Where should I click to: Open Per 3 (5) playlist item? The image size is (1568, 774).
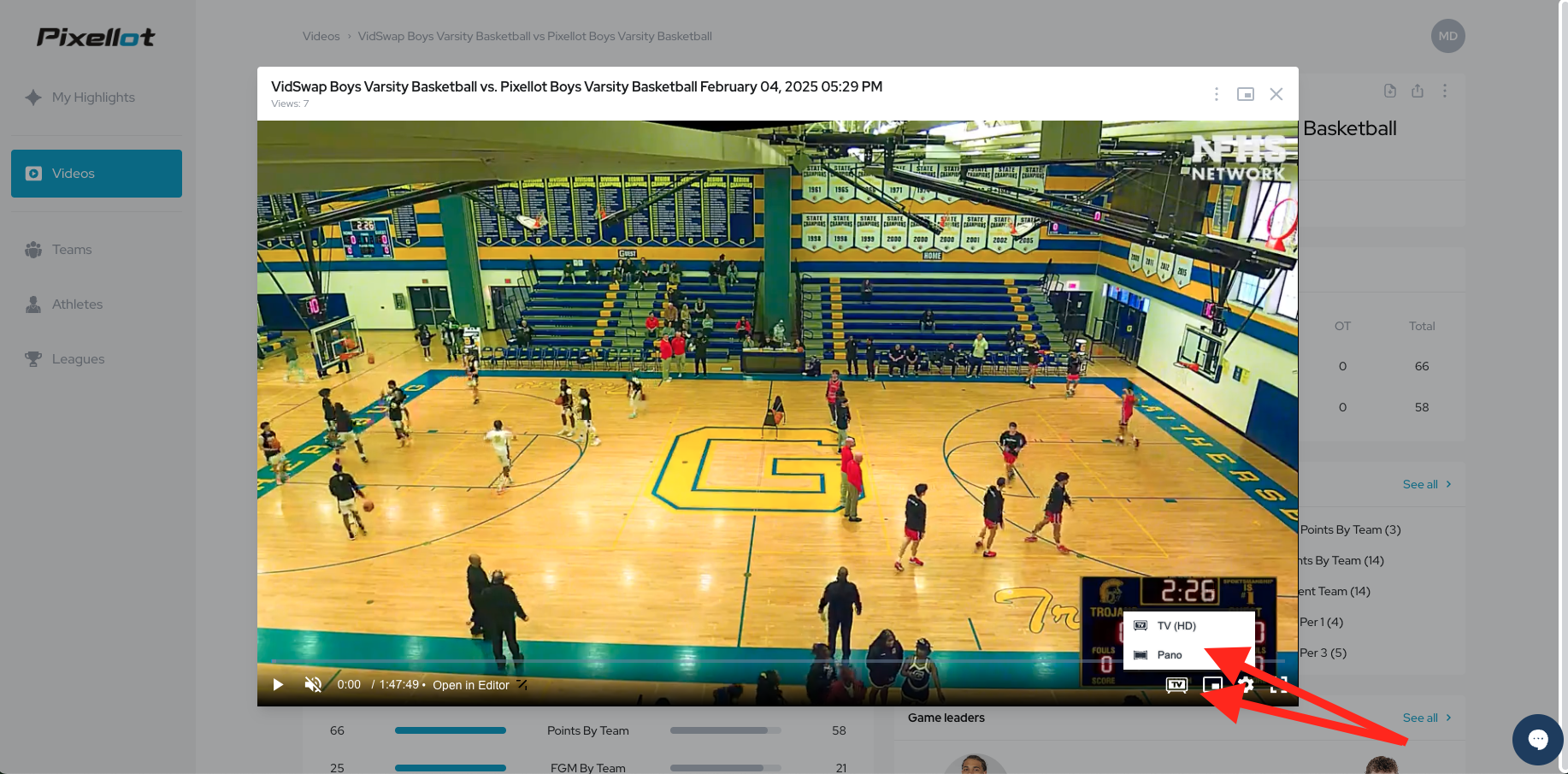coord(1323,653)
